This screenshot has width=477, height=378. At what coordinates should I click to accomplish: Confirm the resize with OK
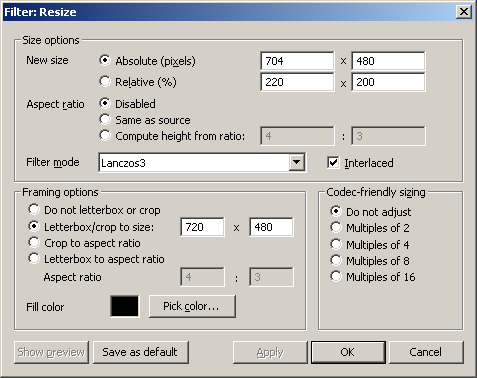coord(348,352)
